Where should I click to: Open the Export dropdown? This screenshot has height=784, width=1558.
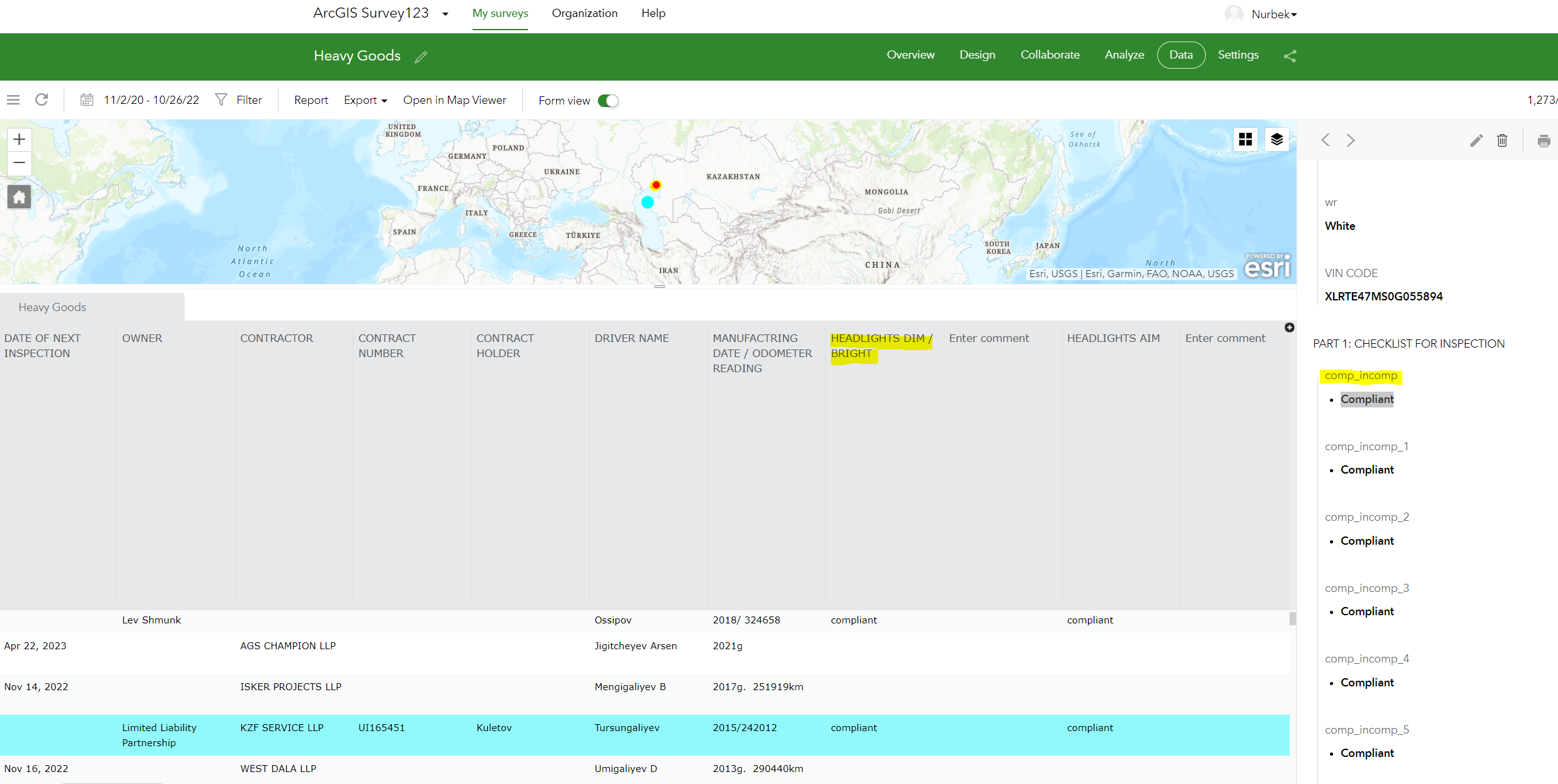click(x=365, y=100)
